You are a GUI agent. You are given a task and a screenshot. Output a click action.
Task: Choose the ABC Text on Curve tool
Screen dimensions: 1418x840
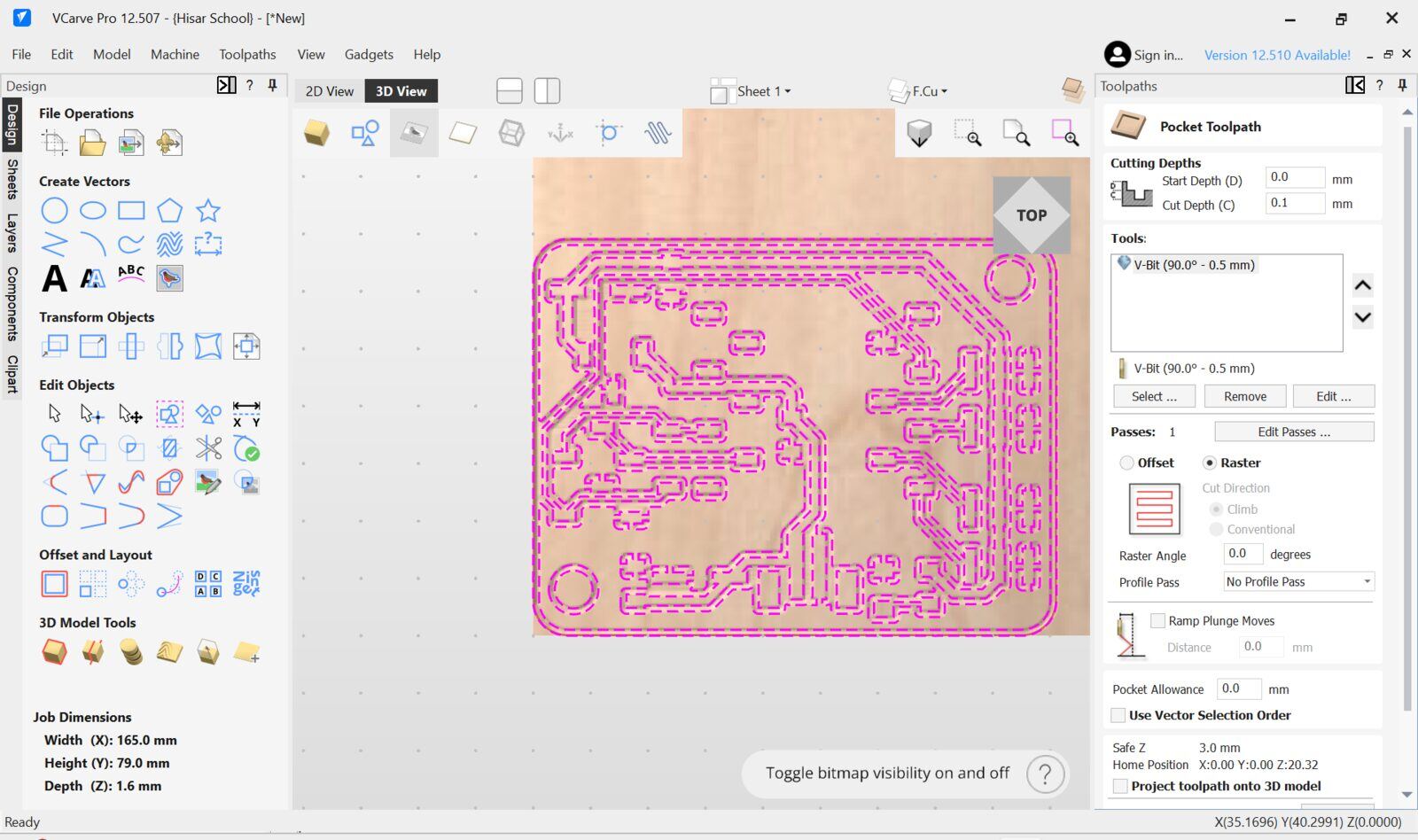pyautogui.click(x=131, y=274)
